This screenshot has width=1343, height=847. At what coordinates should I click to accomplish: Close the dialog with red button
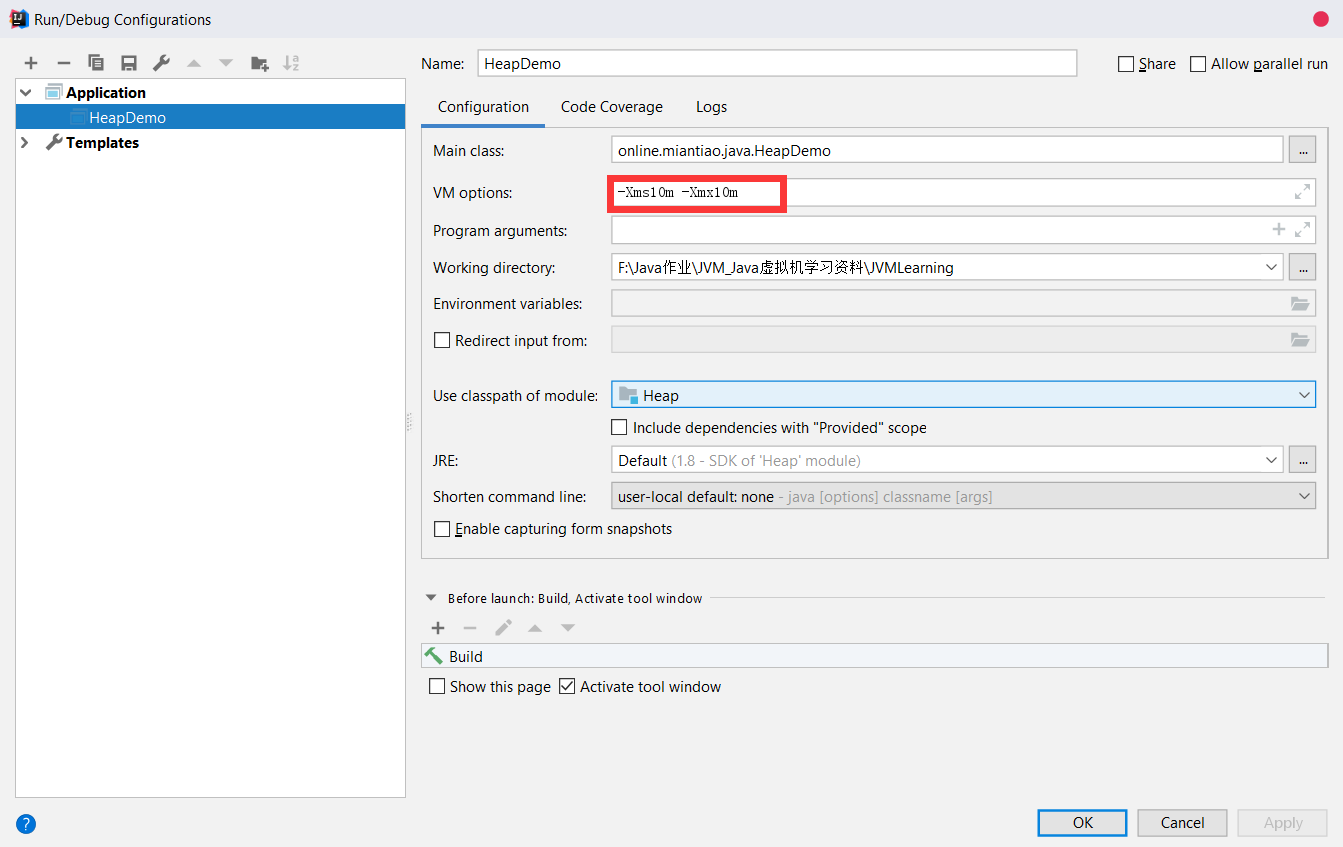tap(1320, 19)
